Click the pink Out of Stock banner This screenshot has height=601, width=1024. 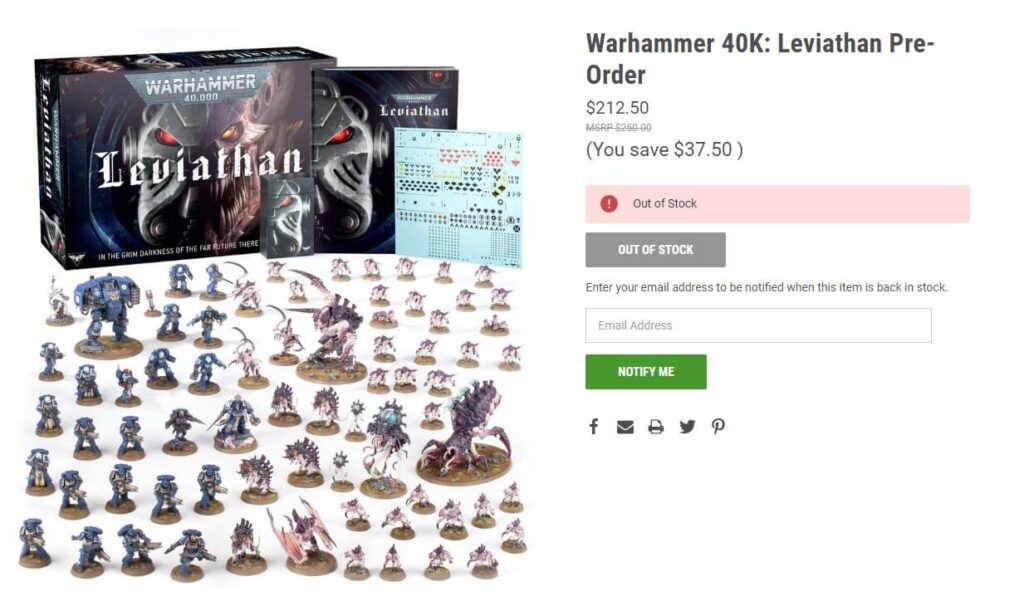777,204
